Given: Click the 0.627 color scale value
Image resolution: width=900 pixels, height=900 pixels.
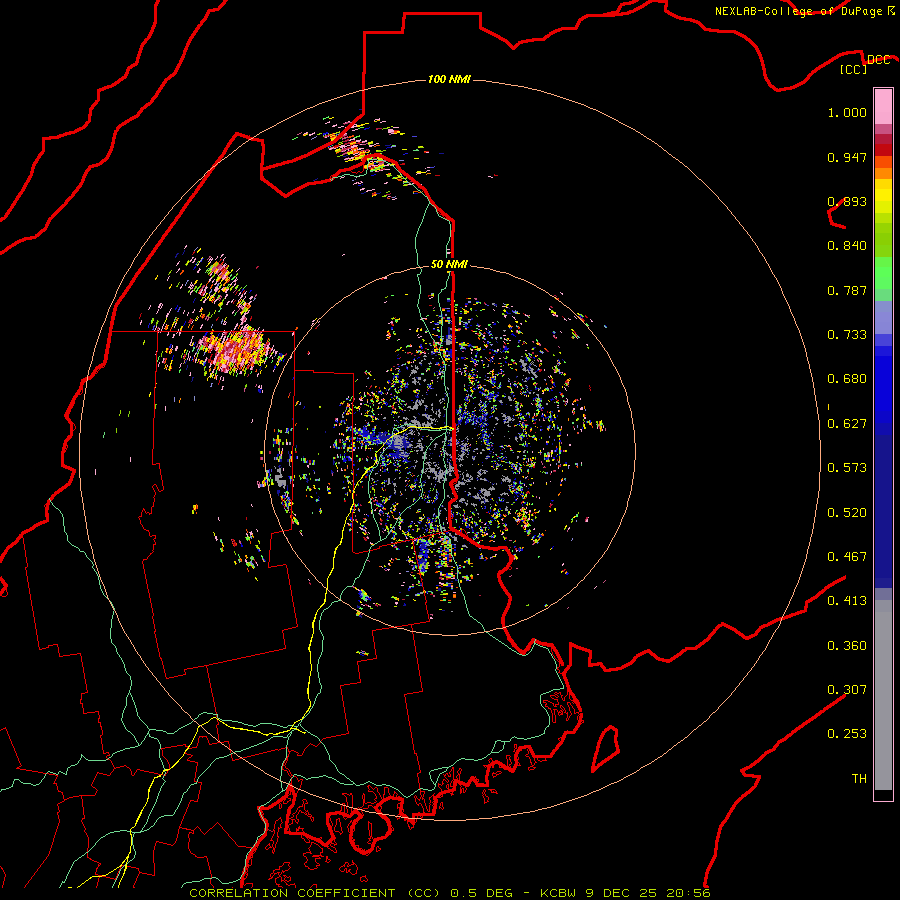Looking at the screenshot, I should 847,424.
